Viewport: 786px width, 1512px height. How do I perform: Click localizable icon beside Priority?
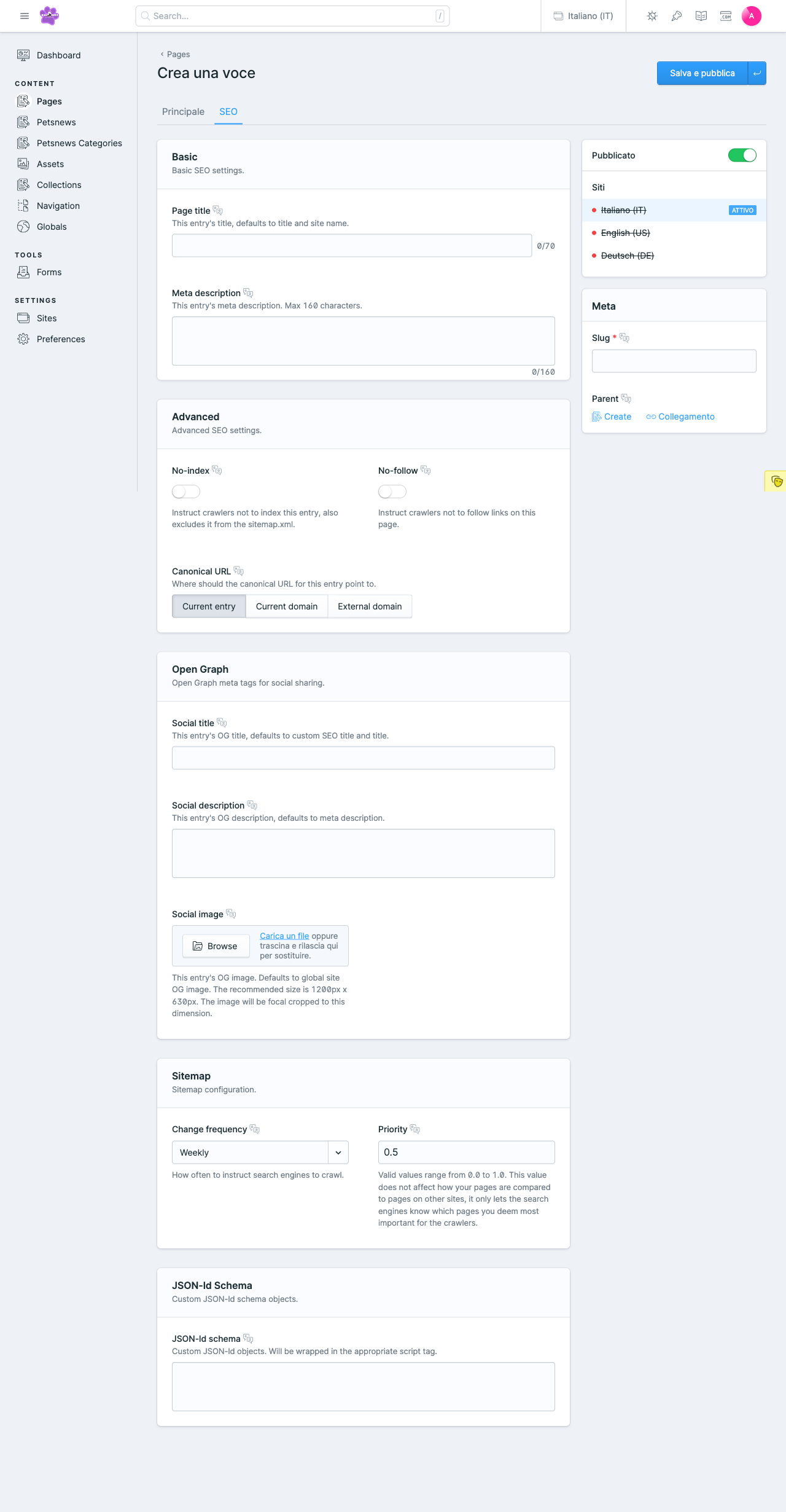click(x=415, y=1129)
